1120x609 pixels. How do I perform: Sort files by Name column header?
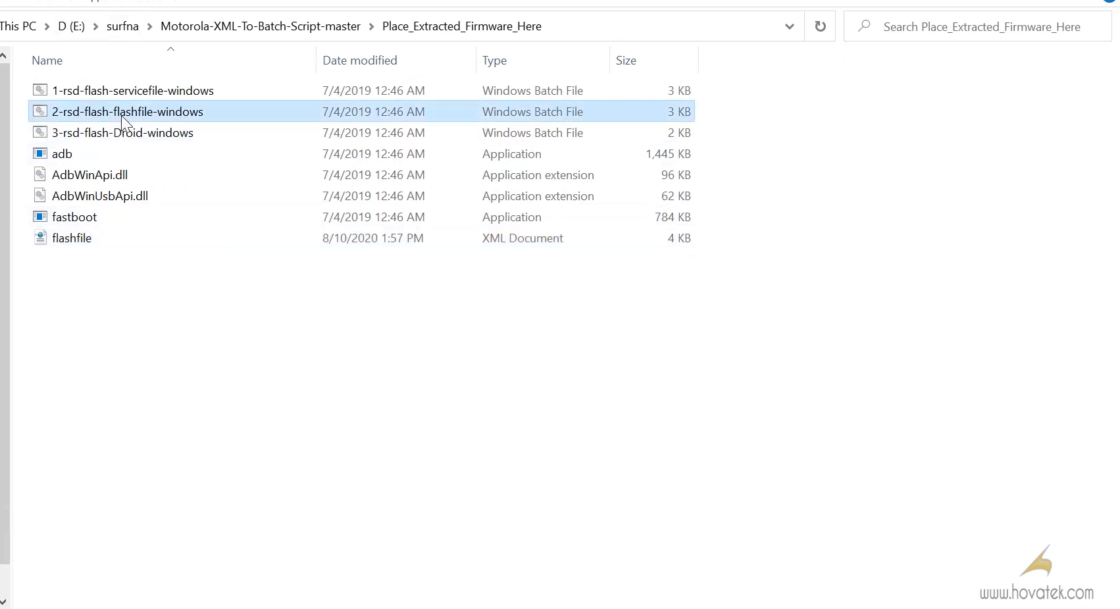click(x=47, y=61)
